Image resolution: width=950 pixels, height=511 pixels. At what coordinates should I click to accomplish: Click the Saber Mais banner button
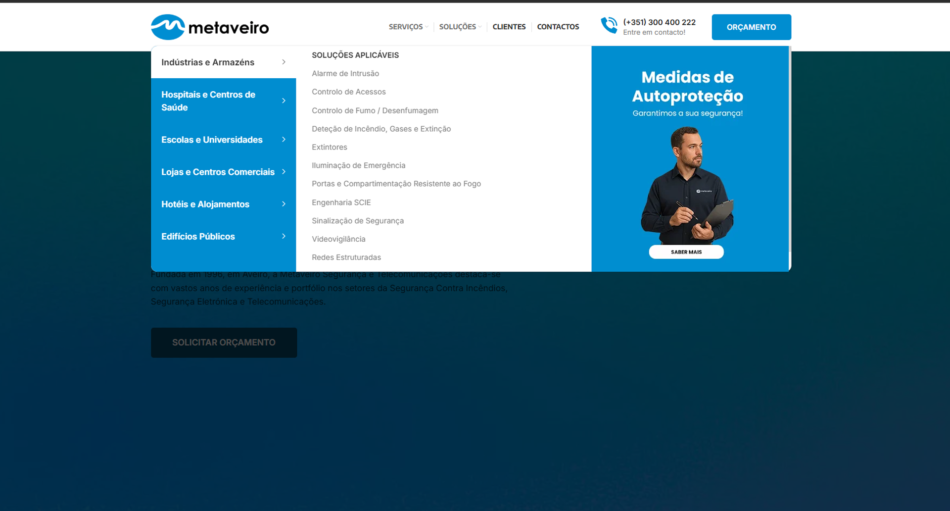coord(686,252)
